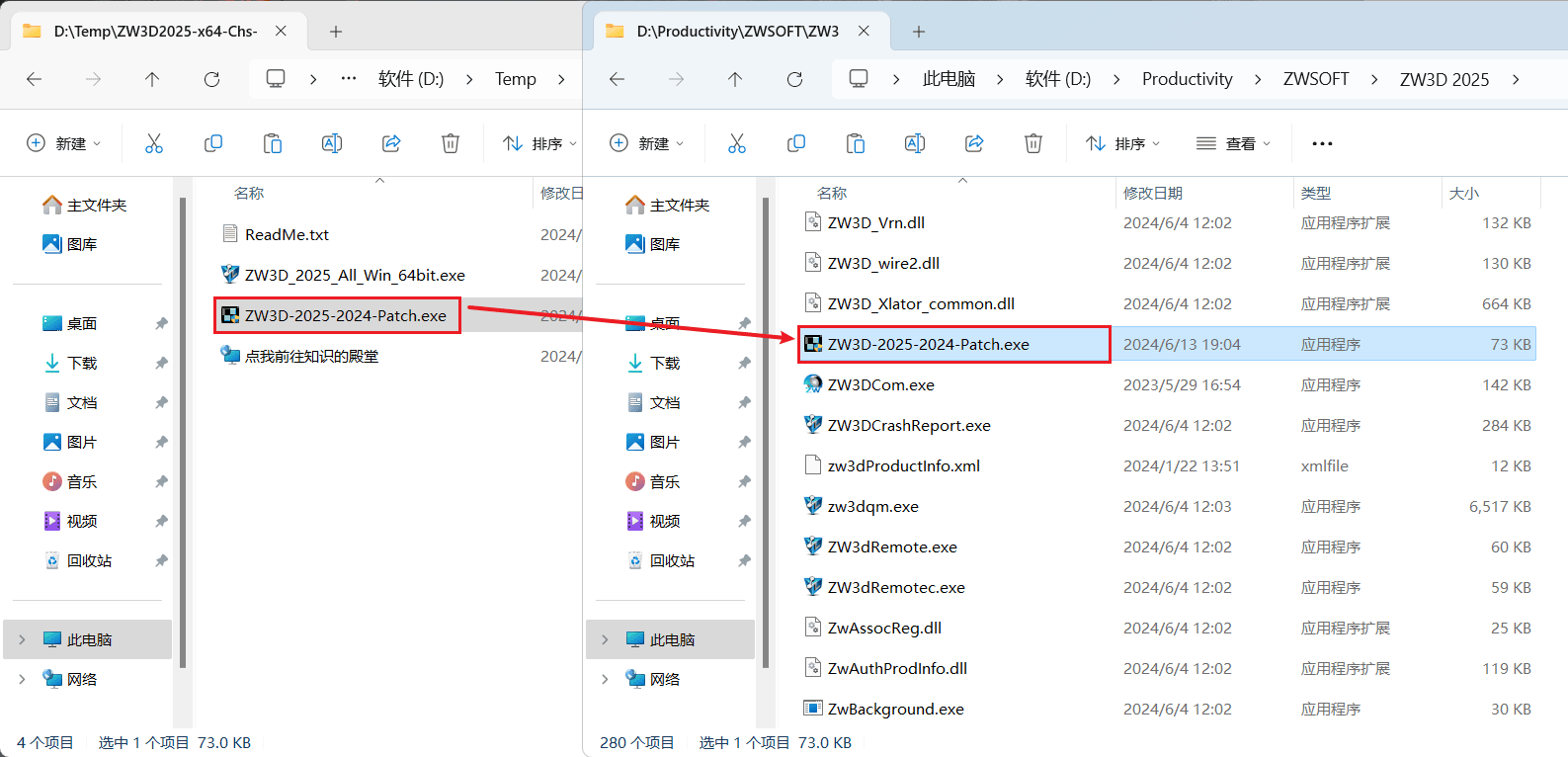Select 点我前往知识的殿堂 shortcut

pyautogui.click(x=300, y=356)
